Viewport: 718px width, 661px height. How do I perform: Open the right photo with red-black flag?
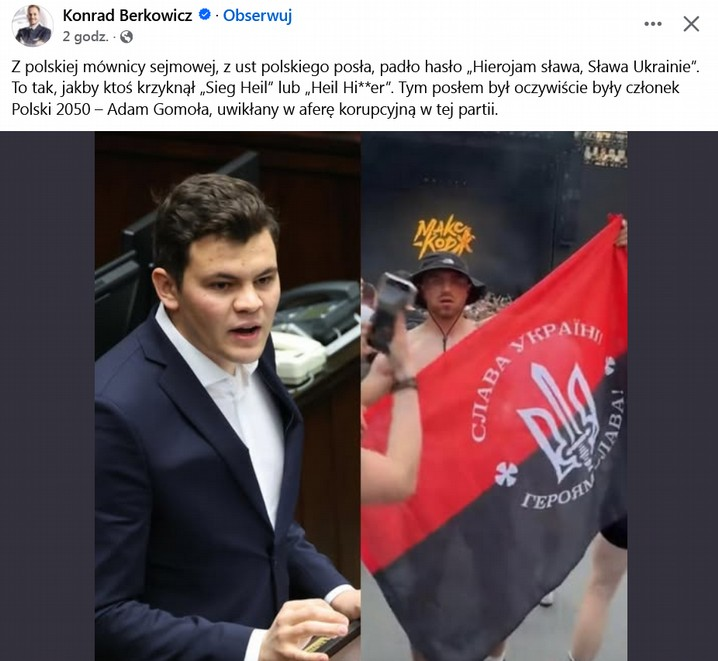[x=494, y=396]
